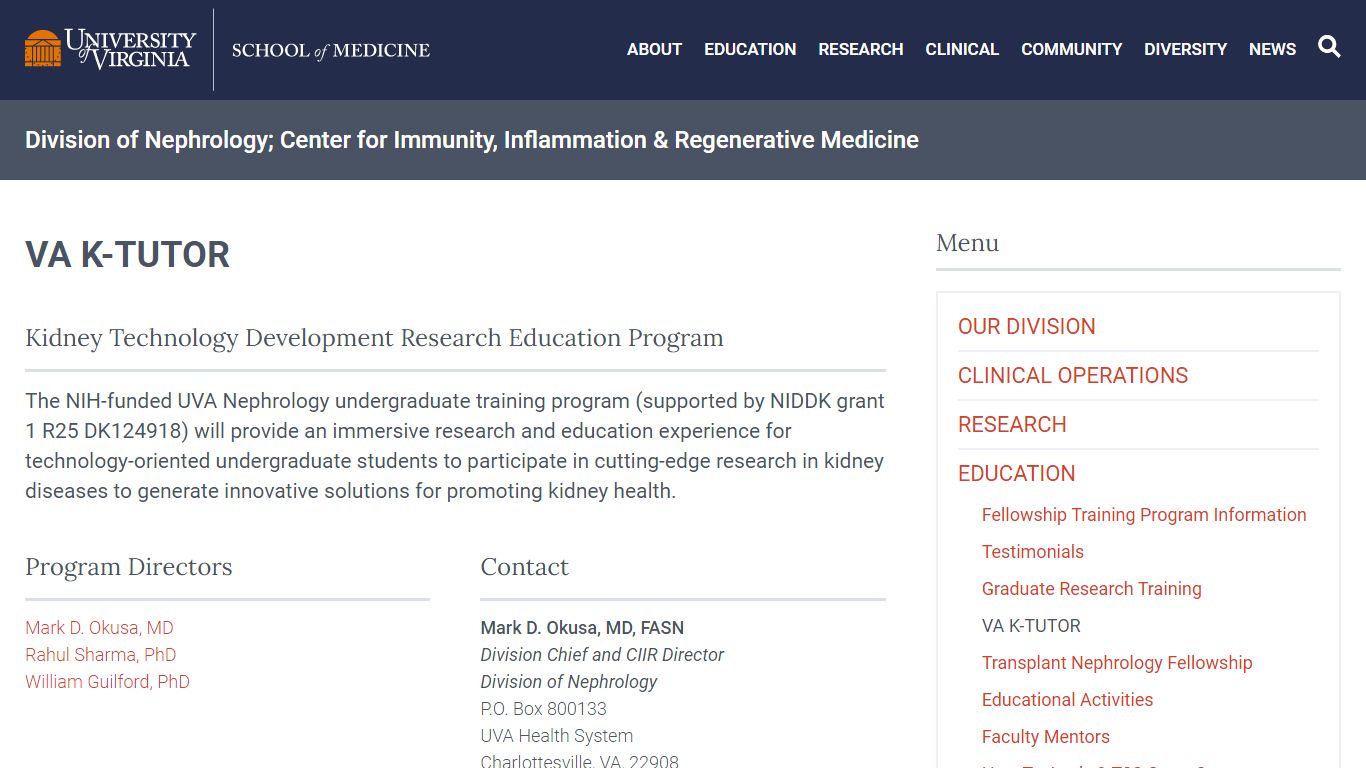Open School of Medicine home link

click(331, 50)
